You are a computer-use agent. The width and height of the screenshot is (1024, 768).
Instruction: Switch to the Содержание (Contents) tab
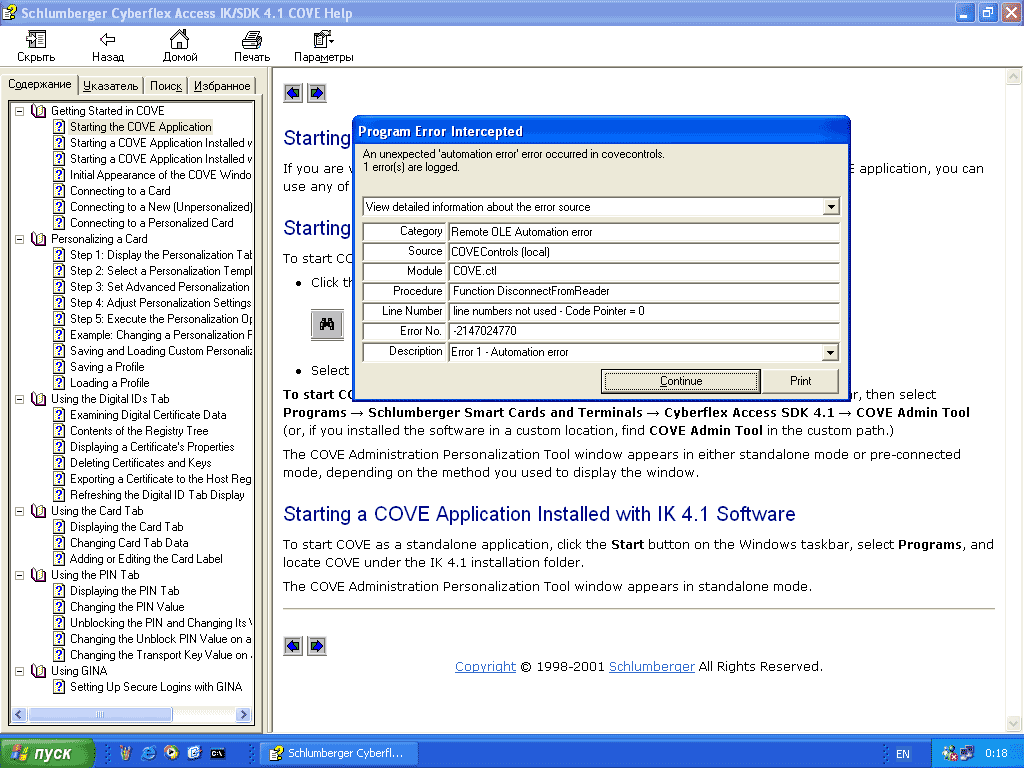click(x=40, y=84)
